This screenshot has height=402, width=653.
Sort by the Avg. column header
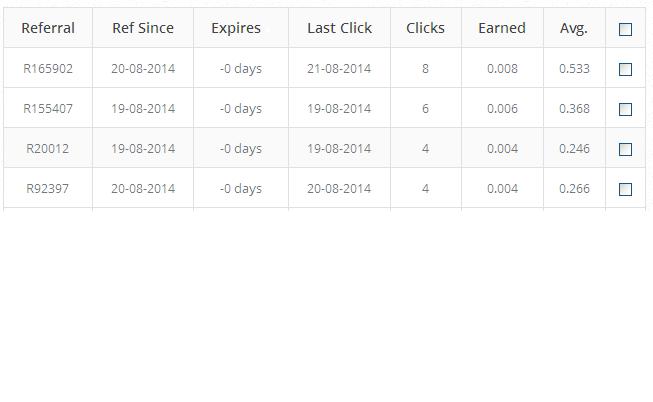click(574, 28)
